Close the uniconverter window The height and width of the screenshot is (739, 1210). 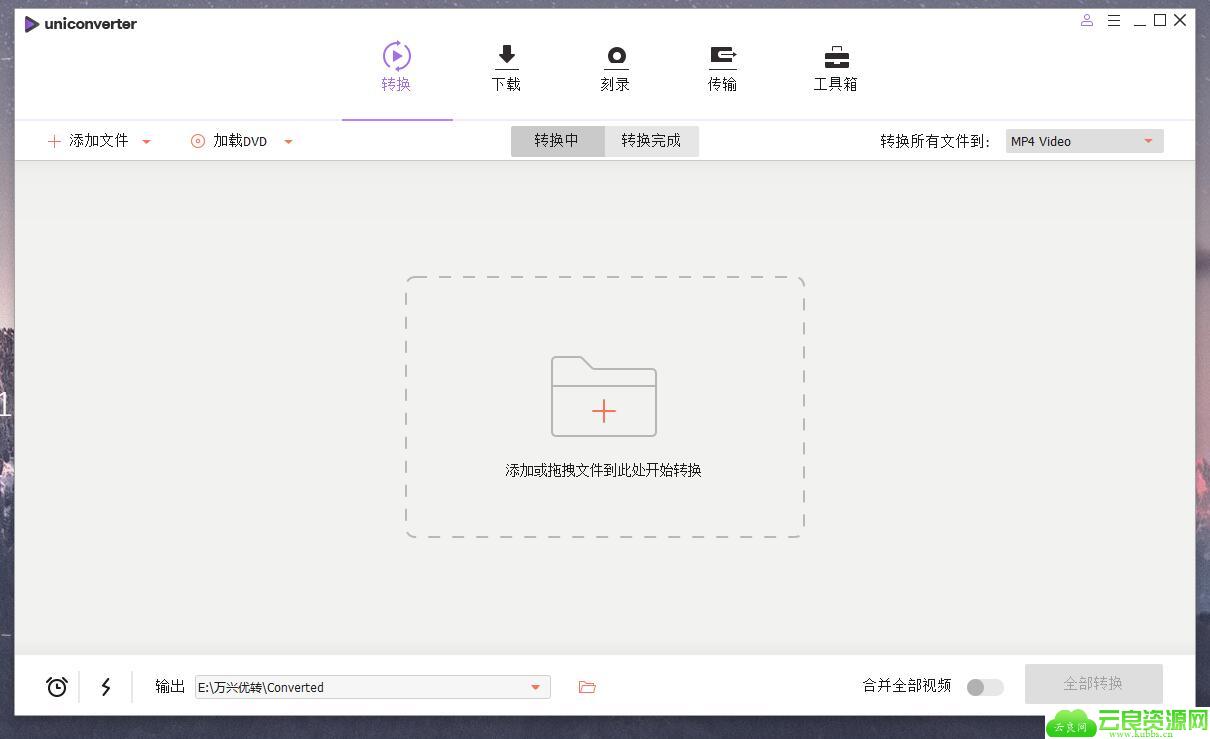[1180, 20]
